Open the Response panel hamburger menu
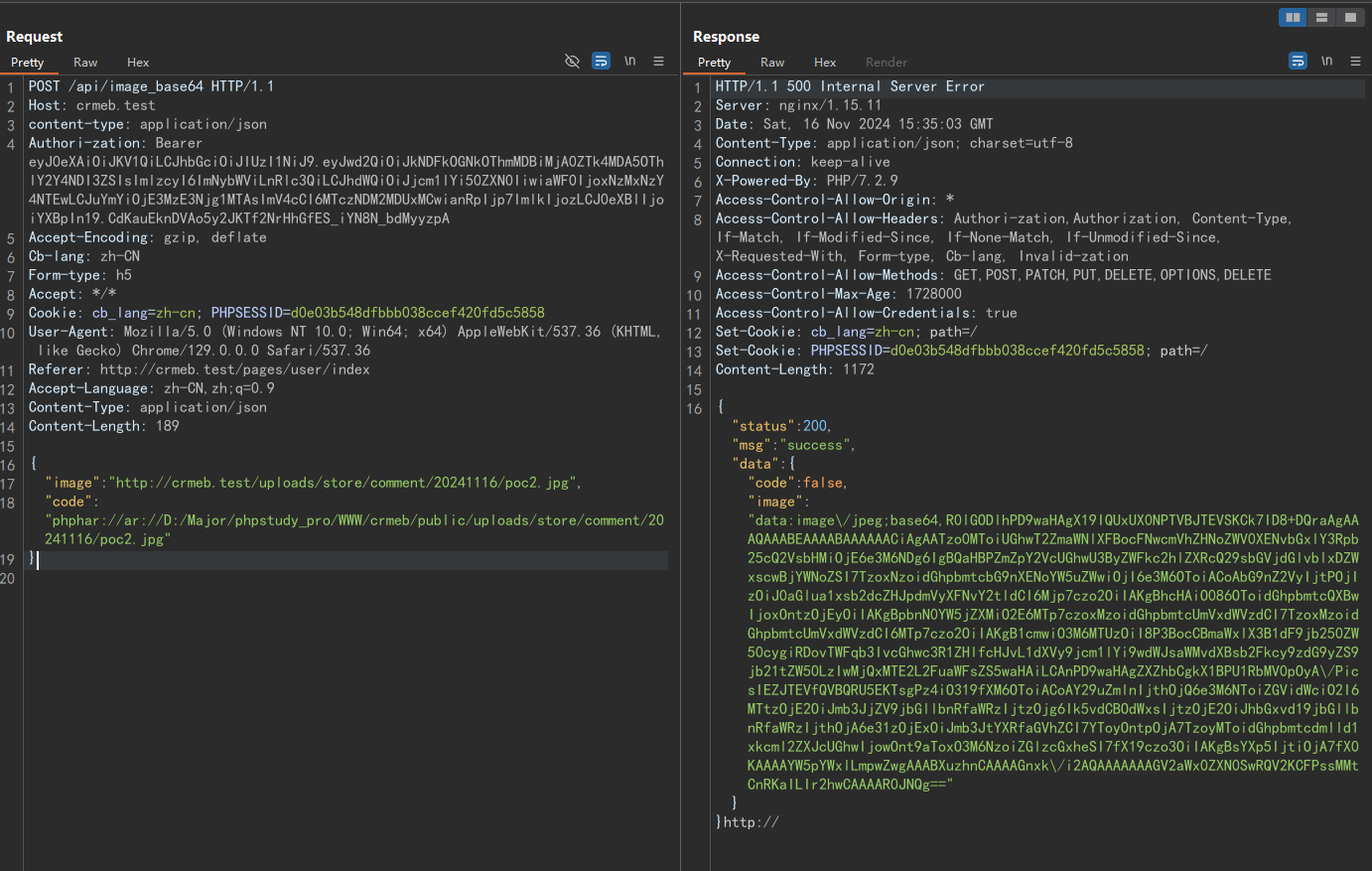This screenshot has height=871, width=1372. tap(1355, 61)
